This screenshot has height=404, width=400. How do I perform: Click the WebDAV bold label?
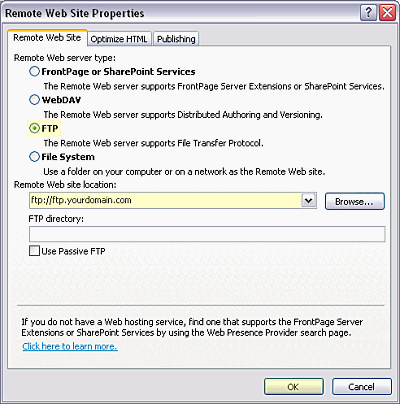point(61,100)
